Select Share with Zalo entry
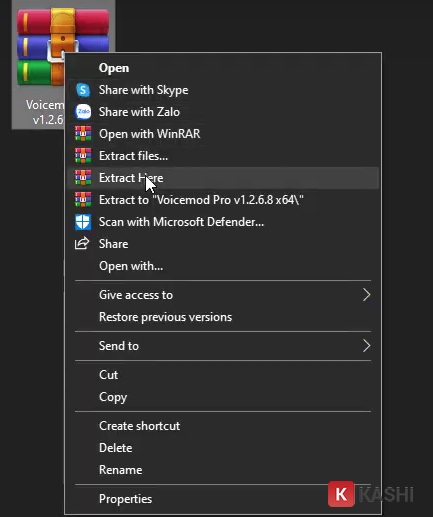Image resolution: width=433 pixels, height=517 pixels. tap(223, 112)
